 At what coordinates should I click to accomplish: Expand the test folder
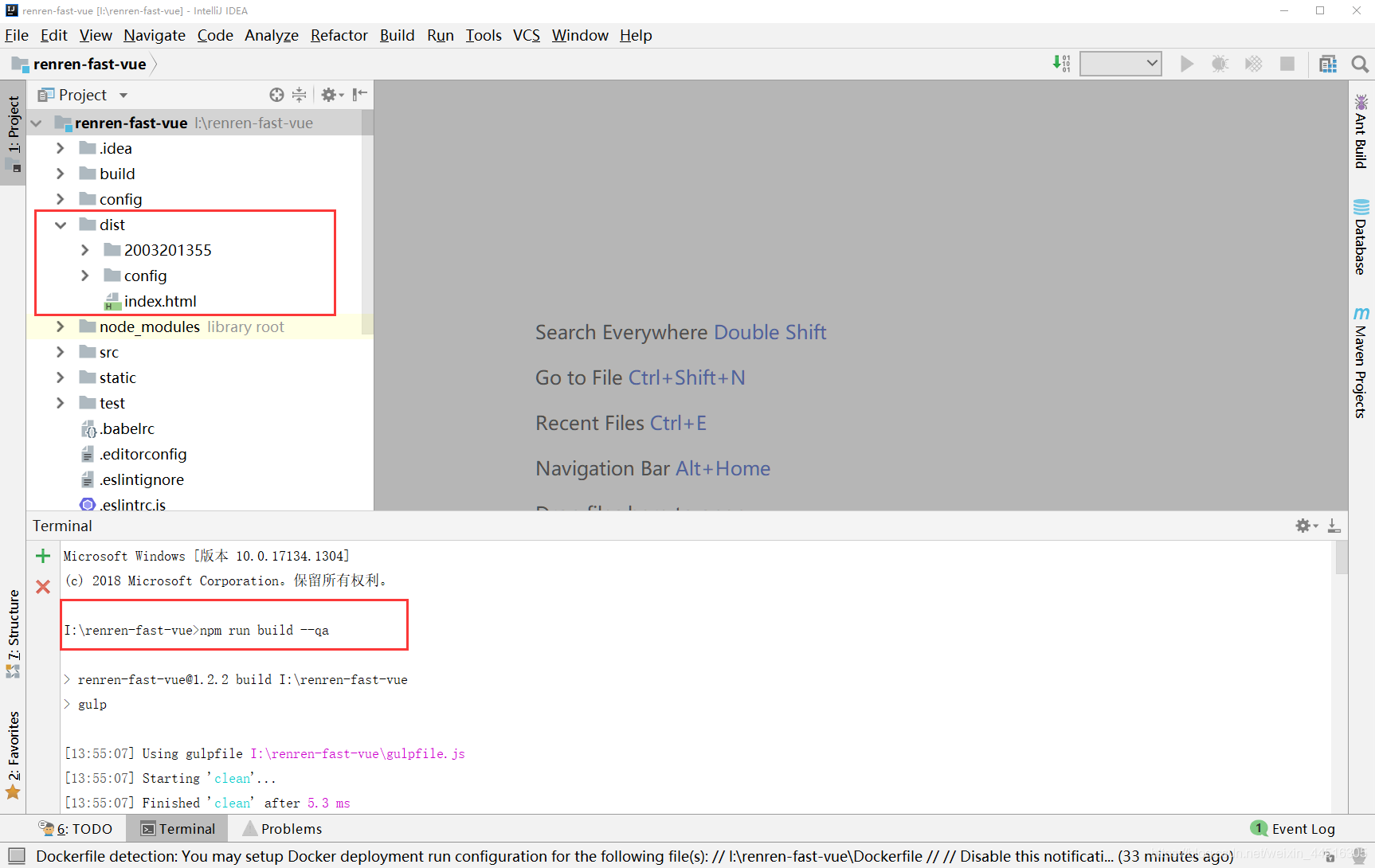[61, 403]
